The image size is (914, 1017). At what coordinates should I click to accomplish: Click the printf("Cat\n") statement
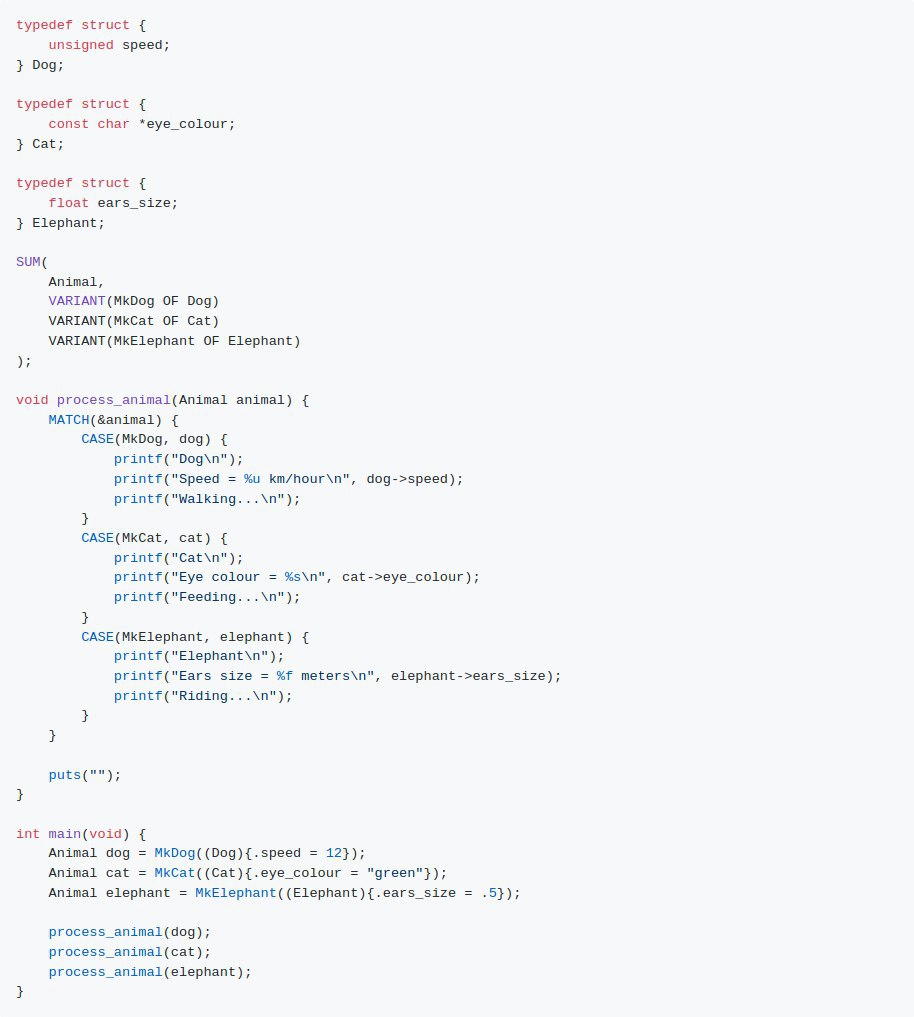(178, 558)
